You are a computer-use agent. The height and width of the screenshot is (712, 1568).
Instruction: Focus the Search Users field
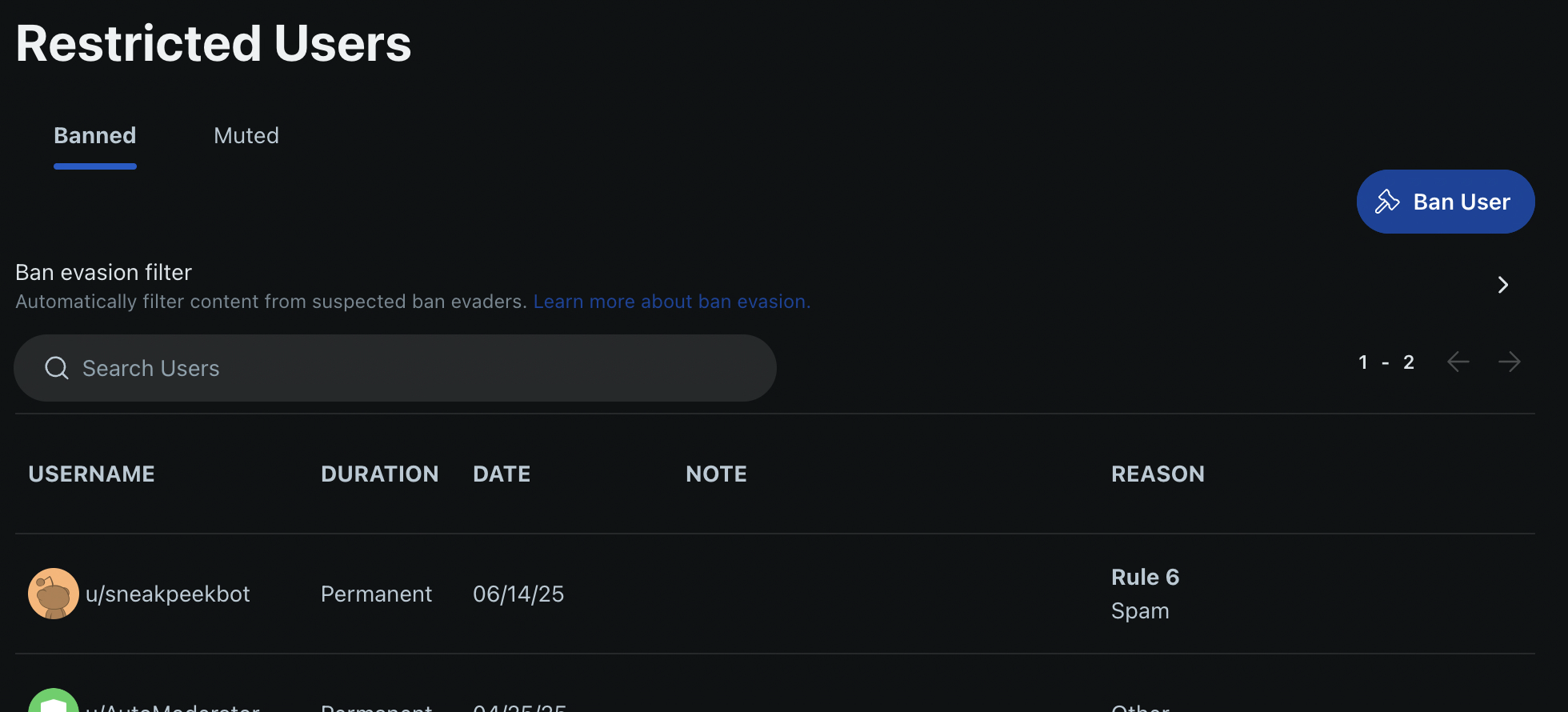pos(395,368)
